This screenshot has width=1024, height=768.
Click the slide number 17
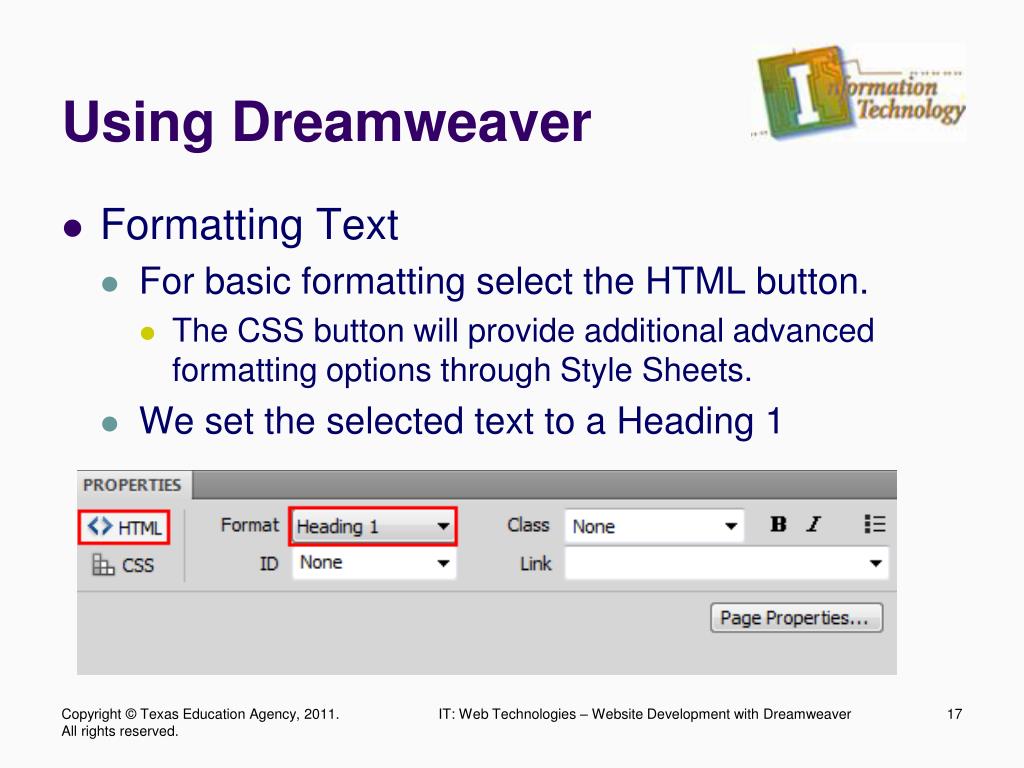[x=954, y=714]
